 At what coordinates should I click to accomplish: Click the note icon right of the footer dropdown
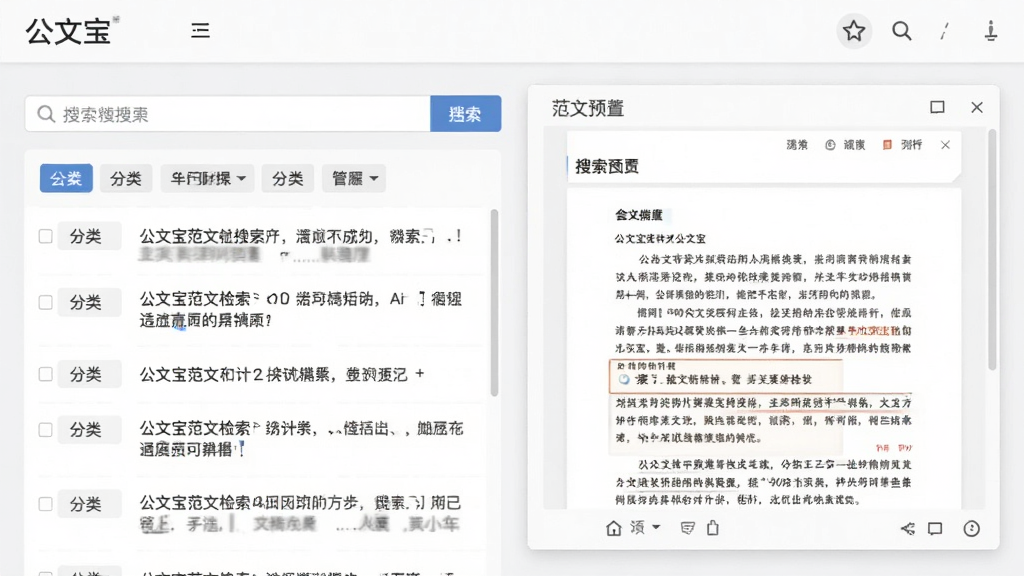coord(687,528)
